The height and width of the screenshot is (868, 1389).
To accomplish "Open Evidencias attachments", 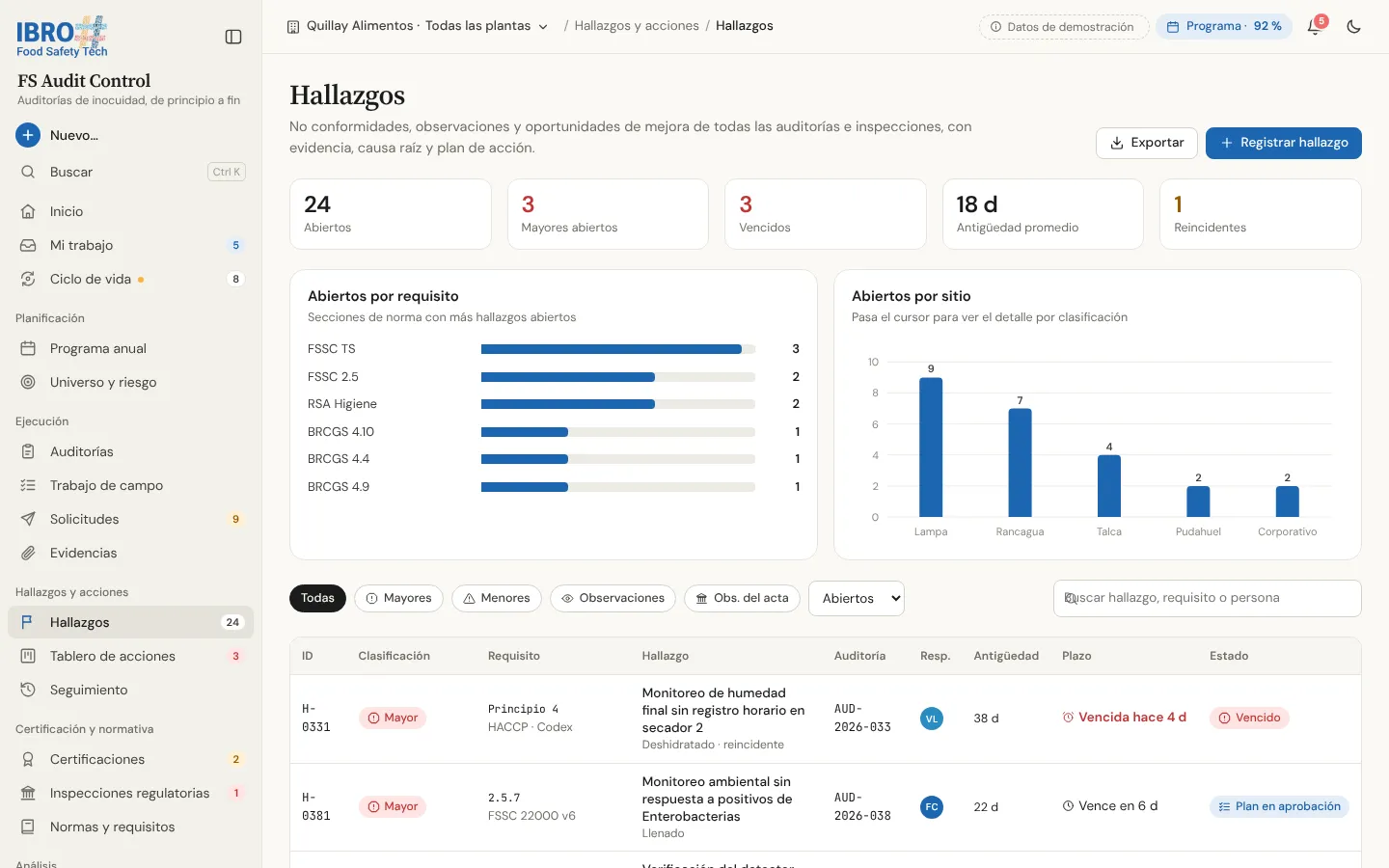I will pos(130,553).
